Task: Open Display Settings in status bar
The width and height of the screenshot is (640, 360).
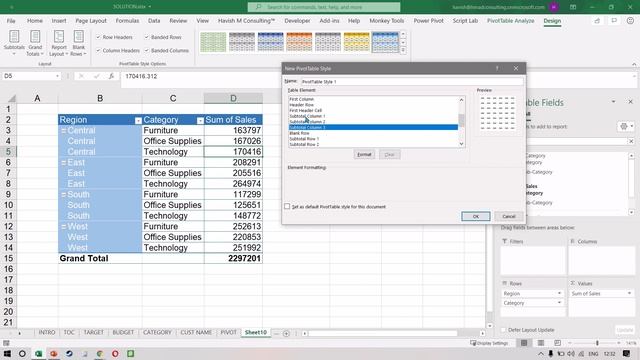Action: (x=489, y=343)
